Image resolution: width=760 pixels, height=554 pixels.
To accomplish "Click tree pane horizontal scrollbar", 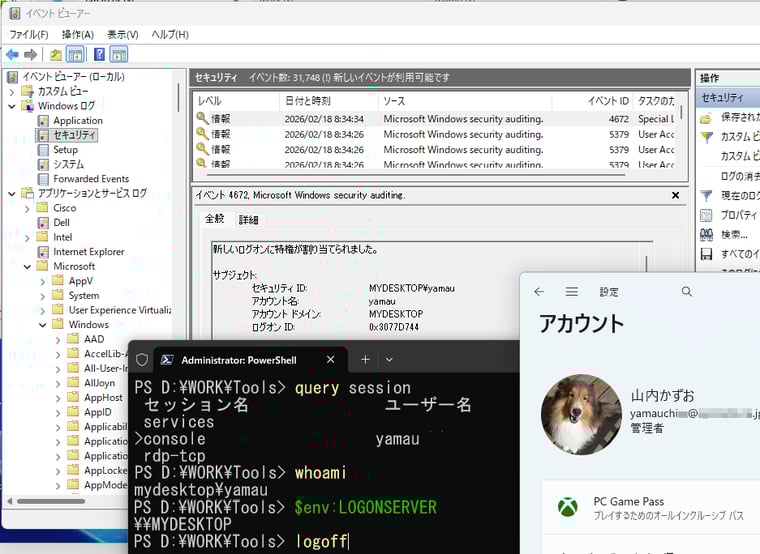I will tap(51, 501).
